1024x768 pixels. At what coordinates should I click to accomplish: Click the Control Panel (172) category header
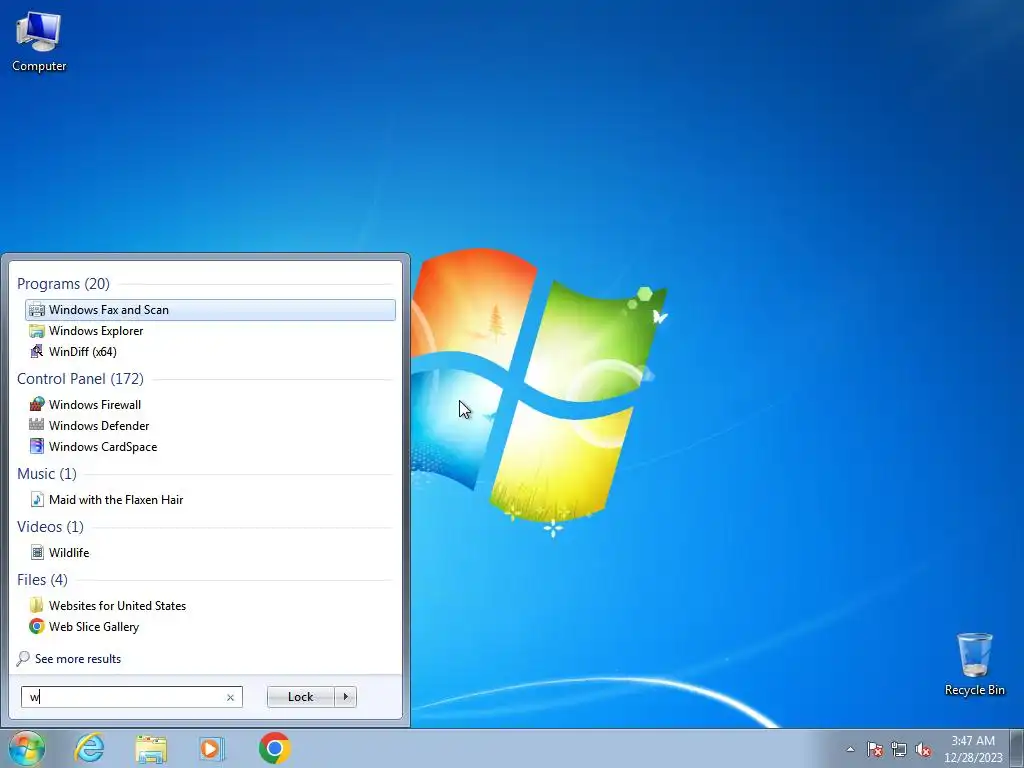click(80, 379)
